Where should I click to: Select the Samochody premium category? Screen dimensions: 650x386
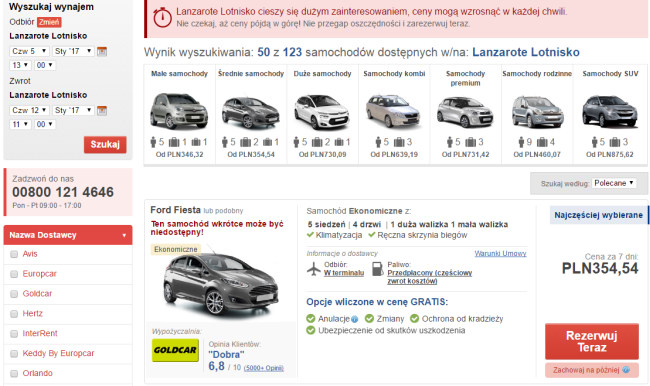point(466,114)
